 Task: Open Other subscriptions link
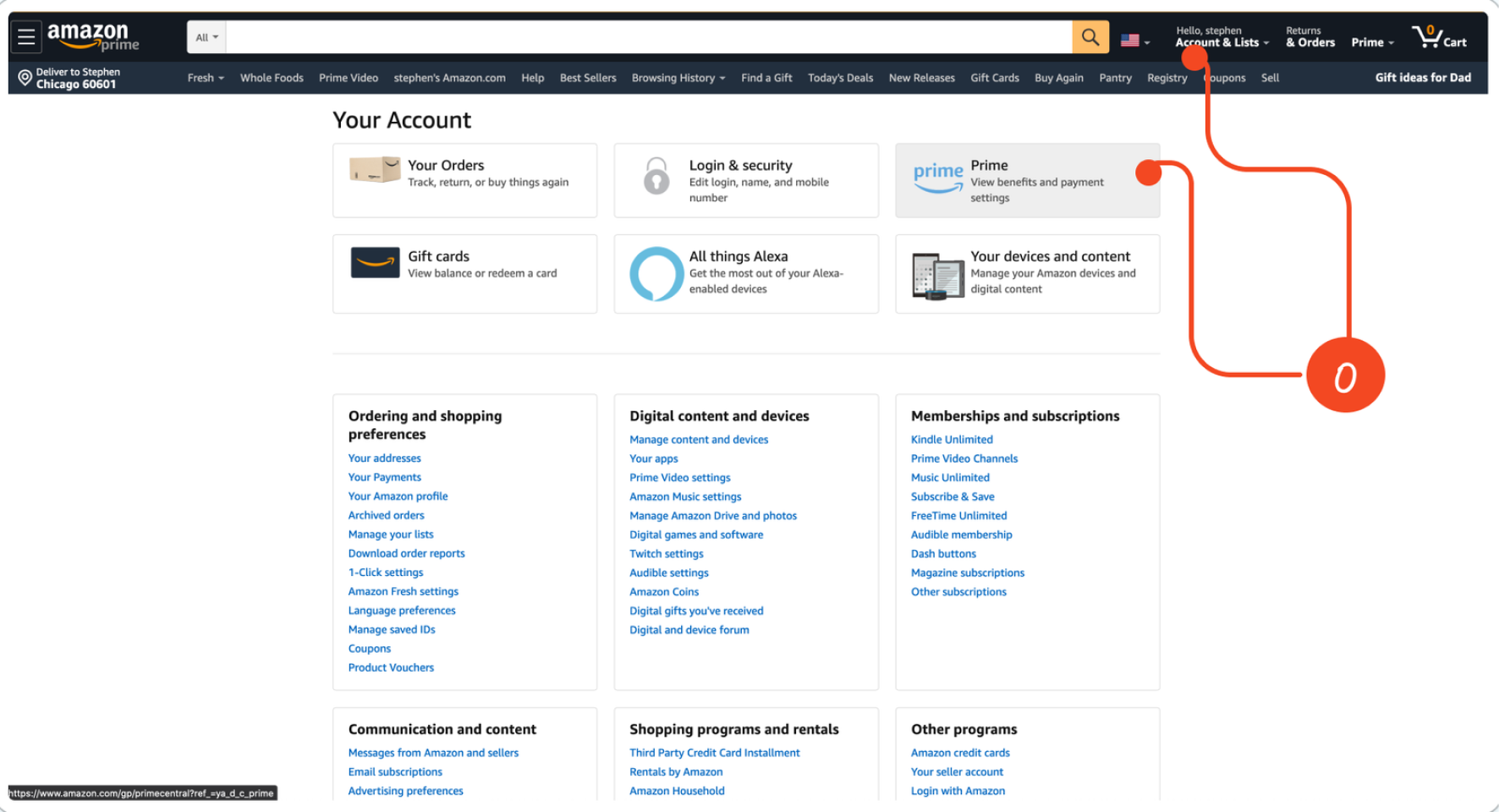[x=958, y=592]
